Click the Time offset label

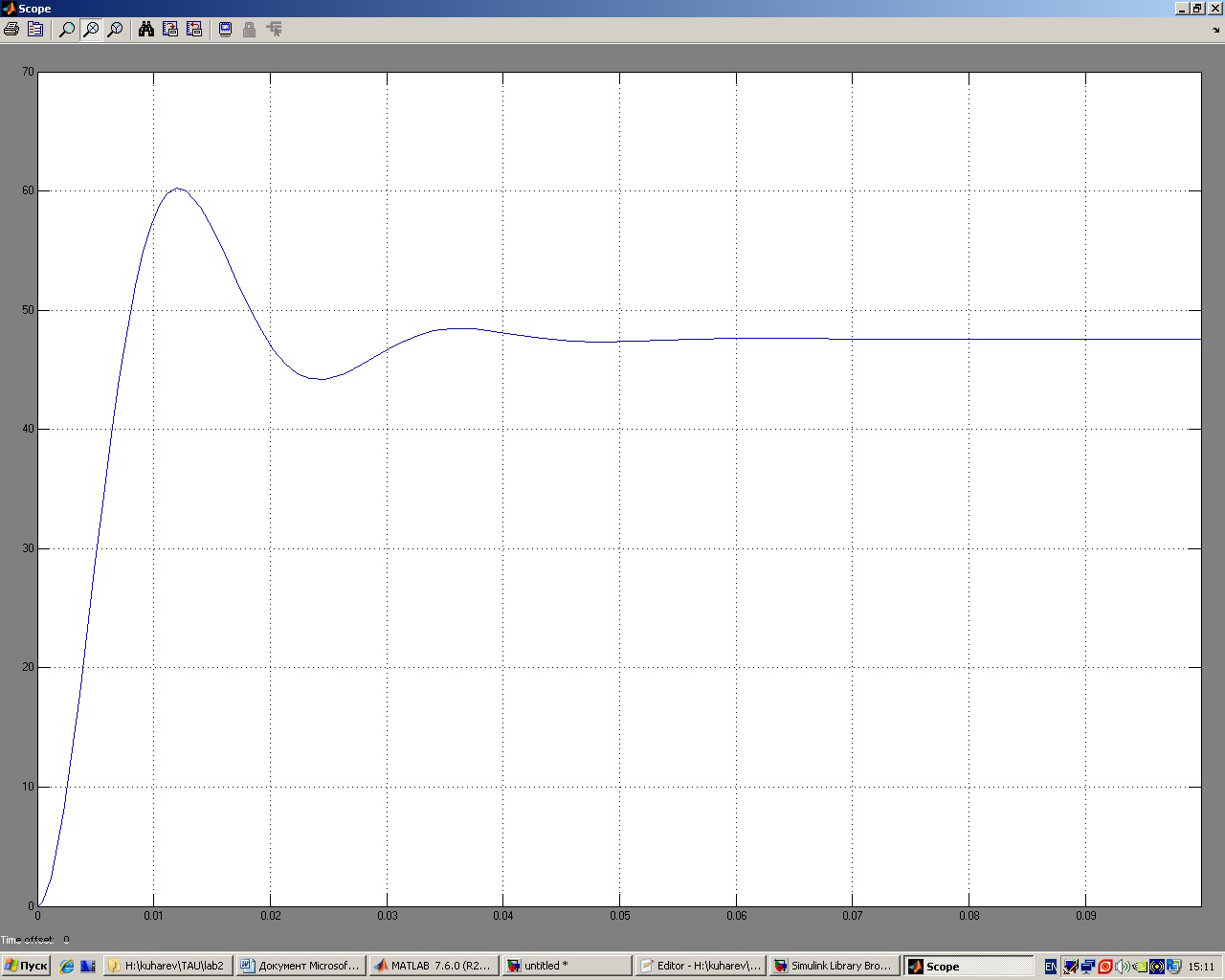[28, 940]
